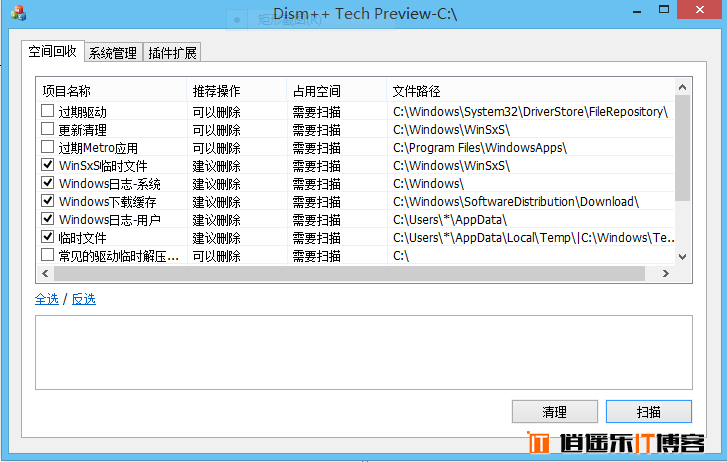Click the 项目名称 column header
Image resolution: width=727 pixels, height=462 pixels.
point(112,90)
